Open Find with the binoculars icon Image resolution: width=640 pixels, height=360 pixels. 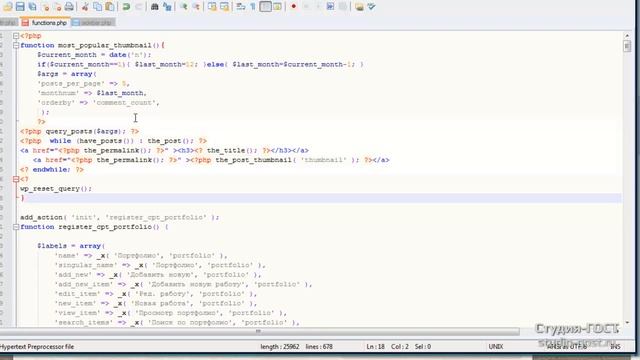[155, 7]
